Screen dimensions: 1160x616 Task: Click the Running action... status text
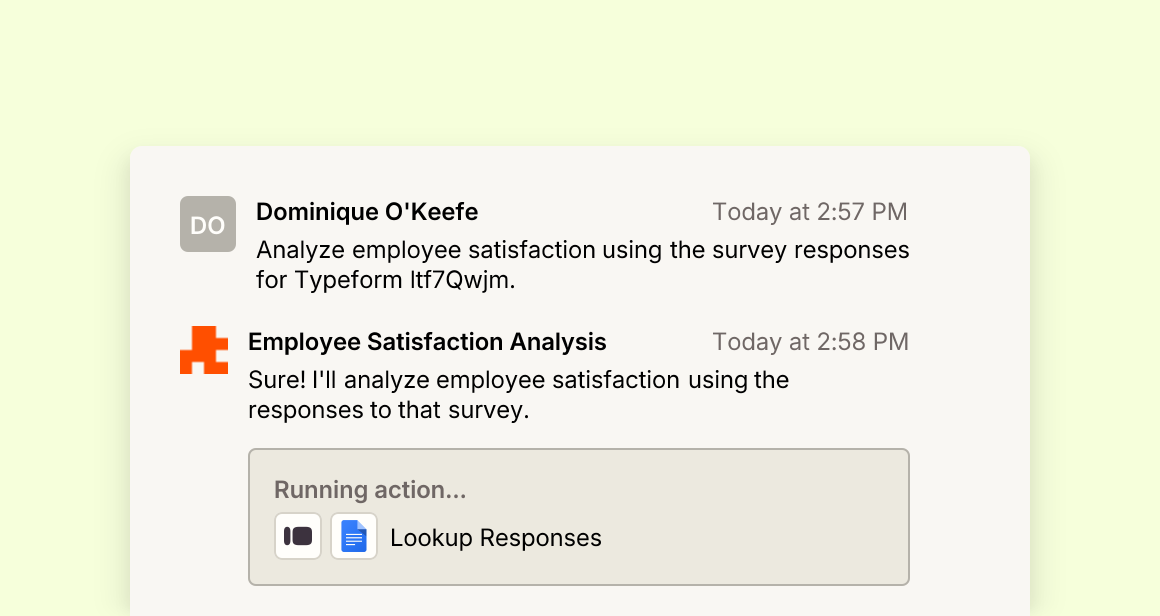tap(370, 490)
